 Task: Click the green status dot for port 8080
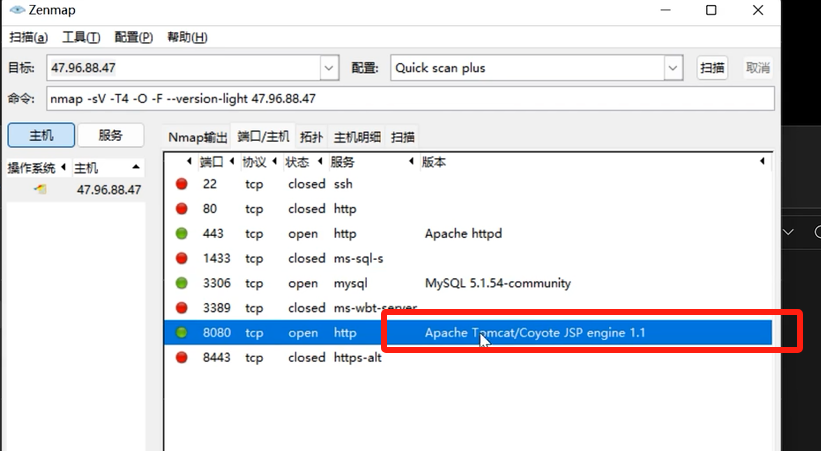[182, 333]
